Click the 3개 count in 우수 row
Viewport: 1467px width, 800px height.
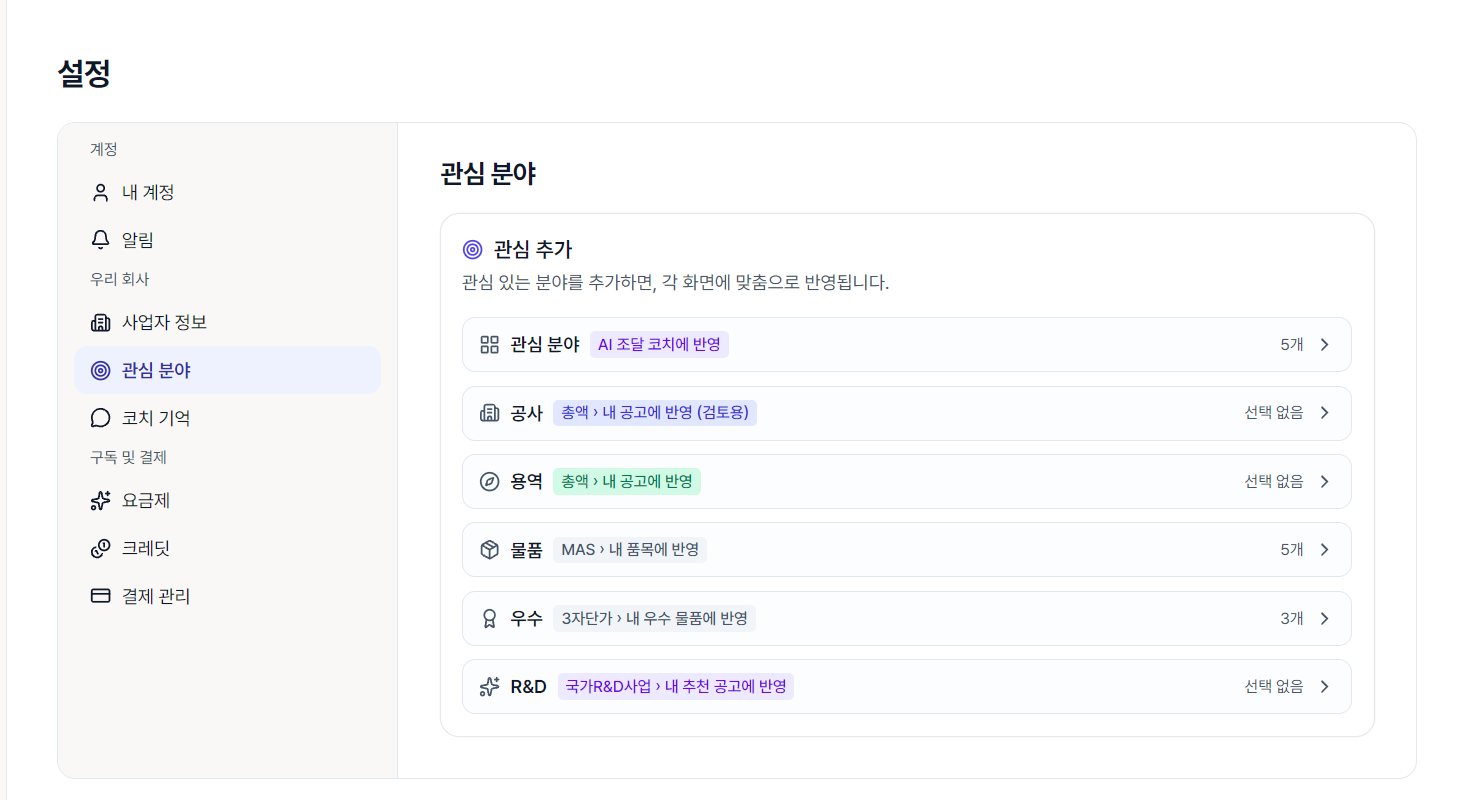[x=1292, y=618]
